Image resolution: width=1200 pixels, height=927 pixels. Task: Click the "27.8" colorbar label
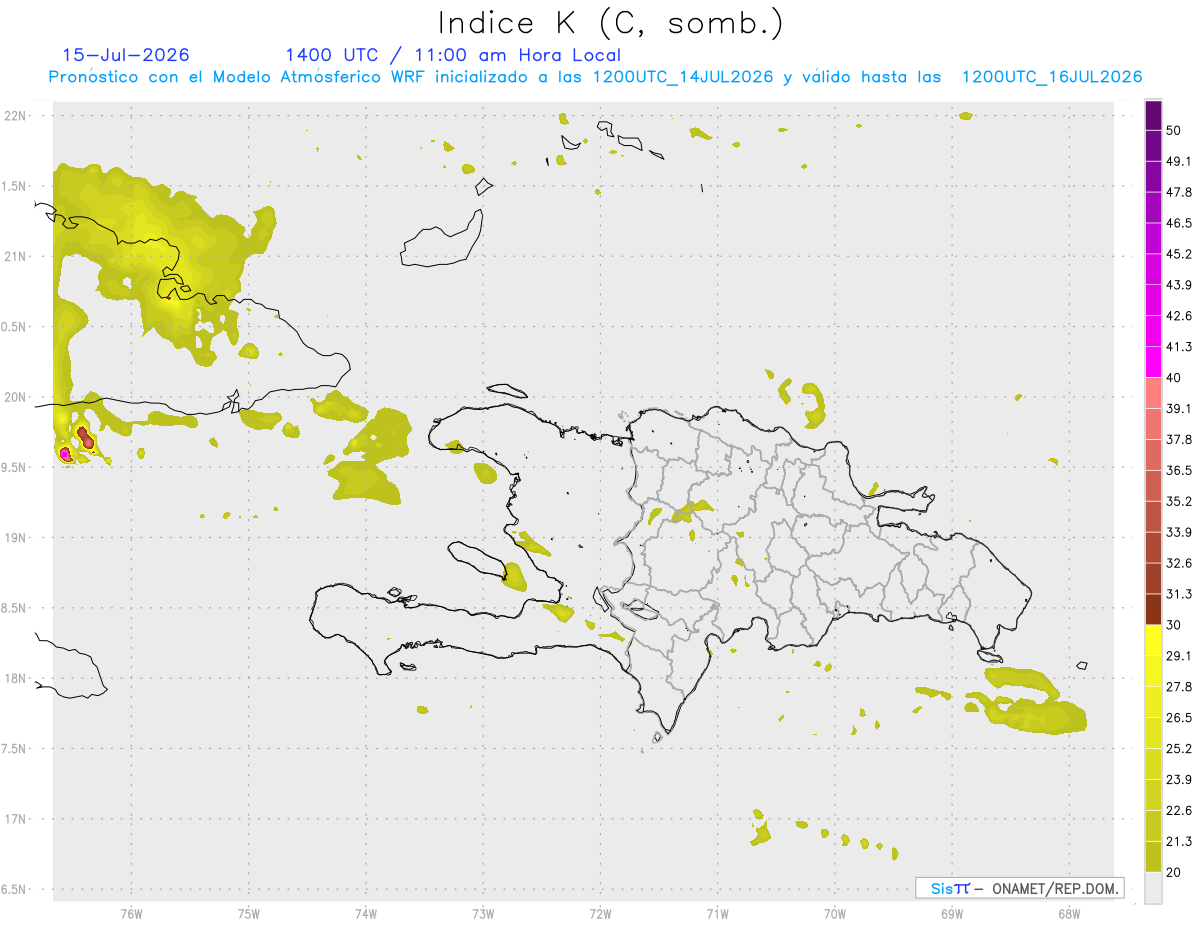(x=1179, y=687)
